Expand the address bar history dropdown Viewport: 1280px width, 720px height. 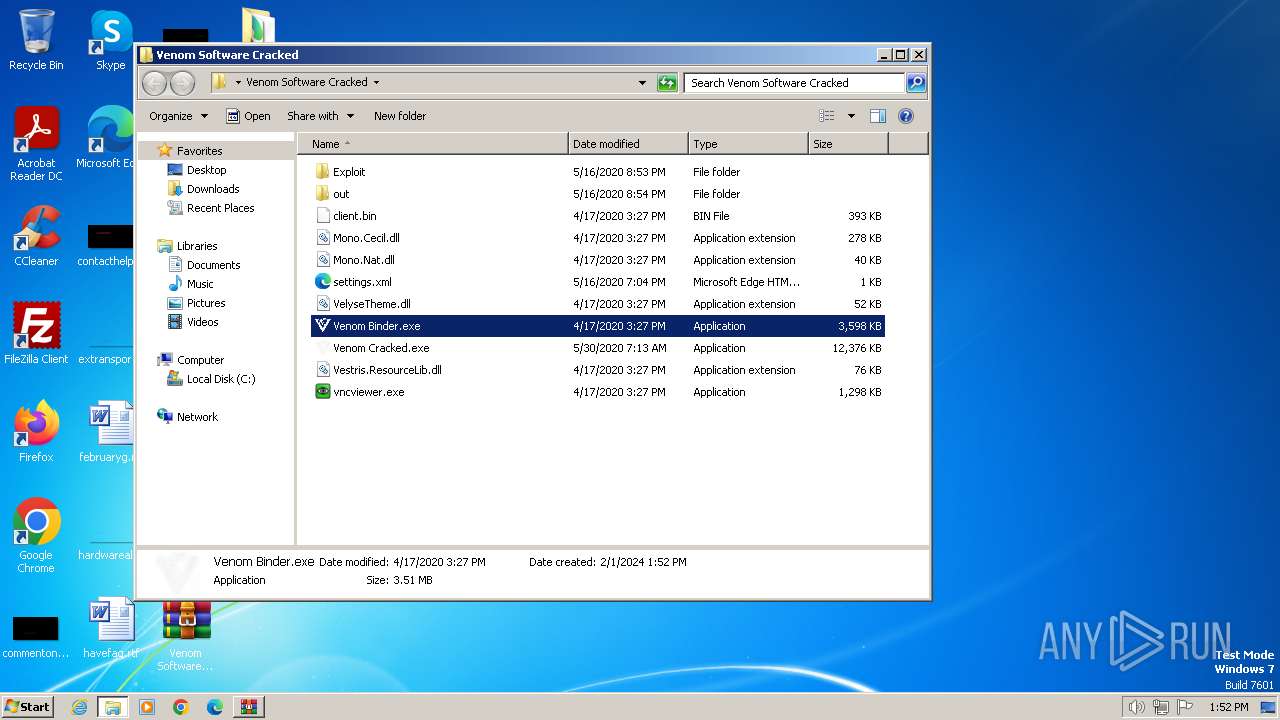point(642,83)
